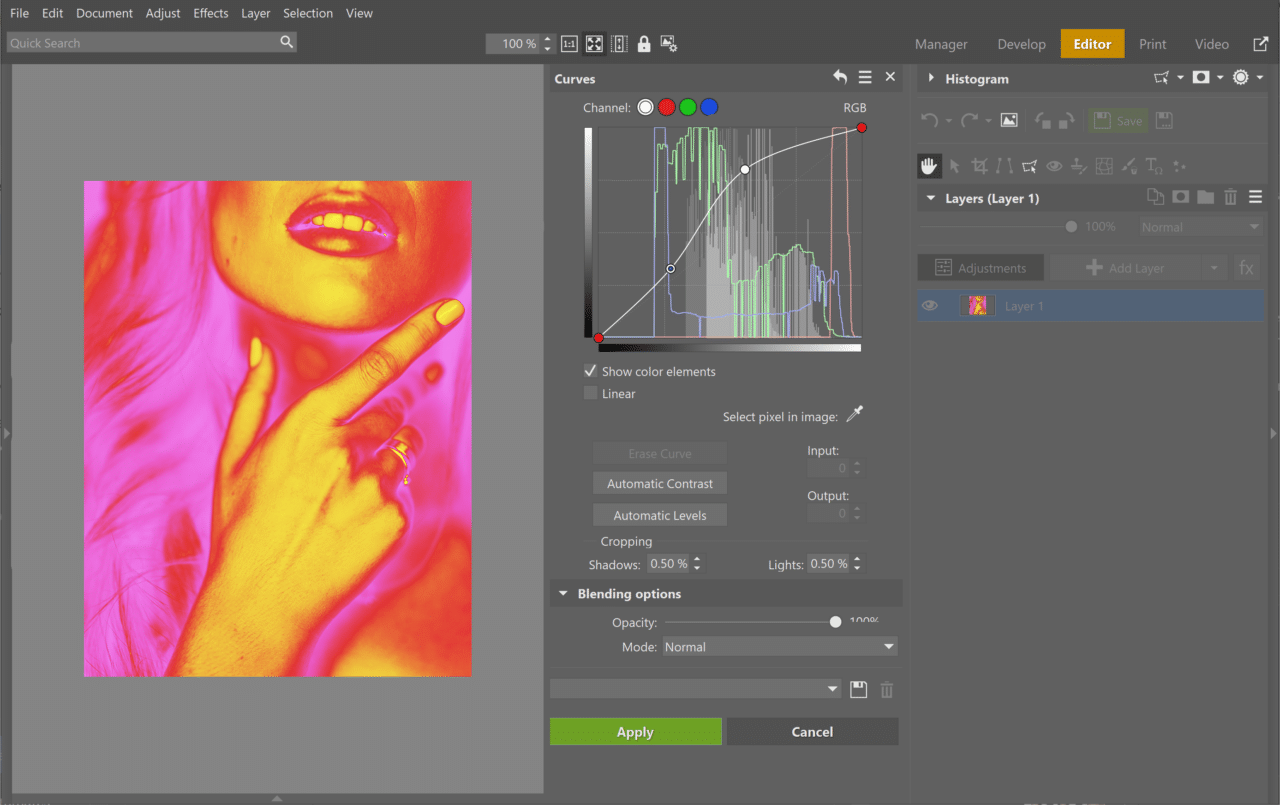Open the Adjust menu
The height and width of the screenshot is (805, 1280).
(x=163, y=13)
